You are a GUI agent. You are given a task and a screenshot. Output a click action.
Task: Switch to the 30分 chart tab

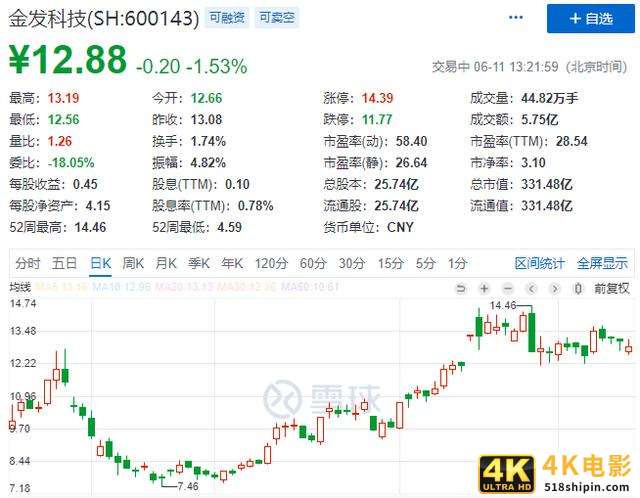(351, 263)
